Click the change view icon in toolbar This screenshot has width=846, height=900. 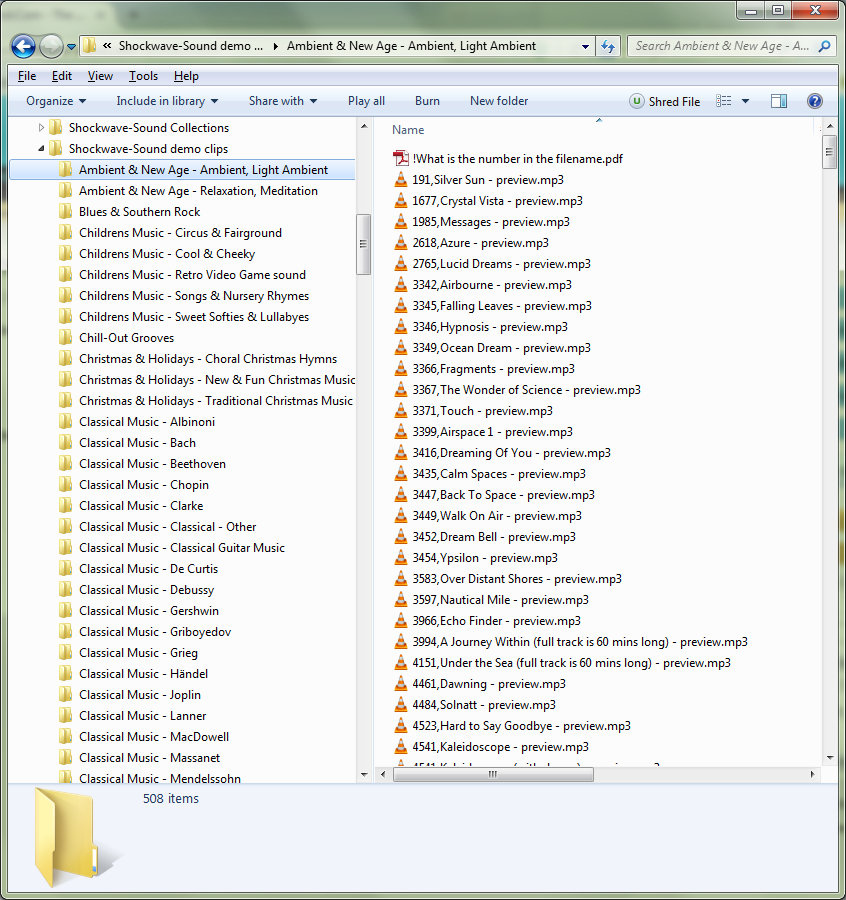click(724, 101)
